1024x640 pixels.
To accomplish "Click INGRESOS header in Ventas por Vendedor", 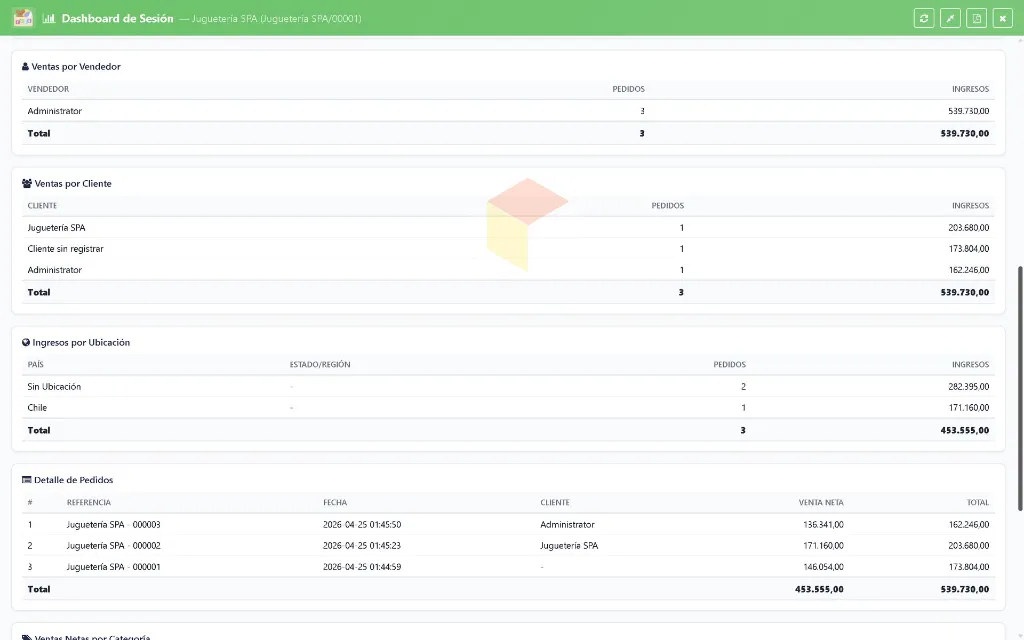I will [970, 89].
